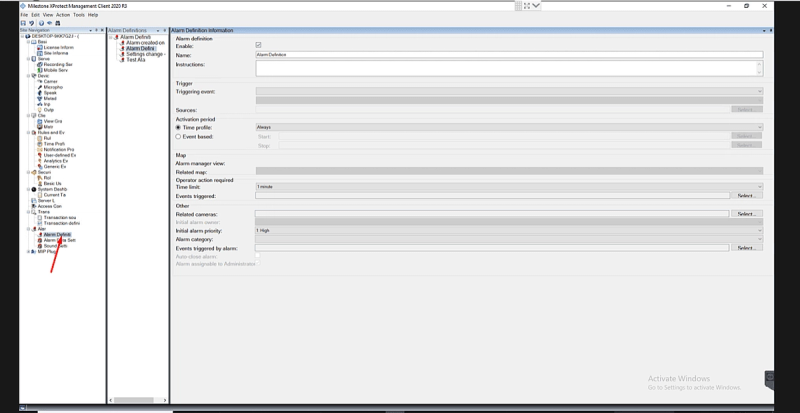Toggle the Enable alarm definition checkbox
The height and width of the screenshot is (413, 800).
coord(258,45)
